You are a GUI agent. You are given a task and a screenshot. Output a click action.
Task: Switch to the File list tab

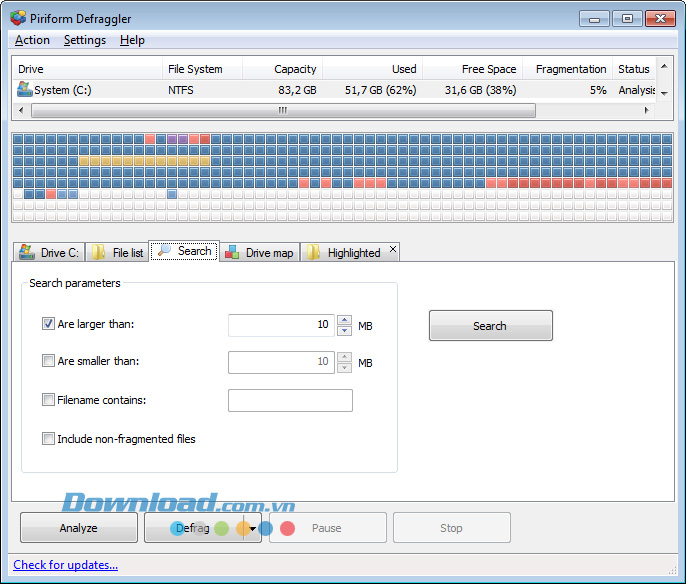pyautogui.click(x=117, y=252)
